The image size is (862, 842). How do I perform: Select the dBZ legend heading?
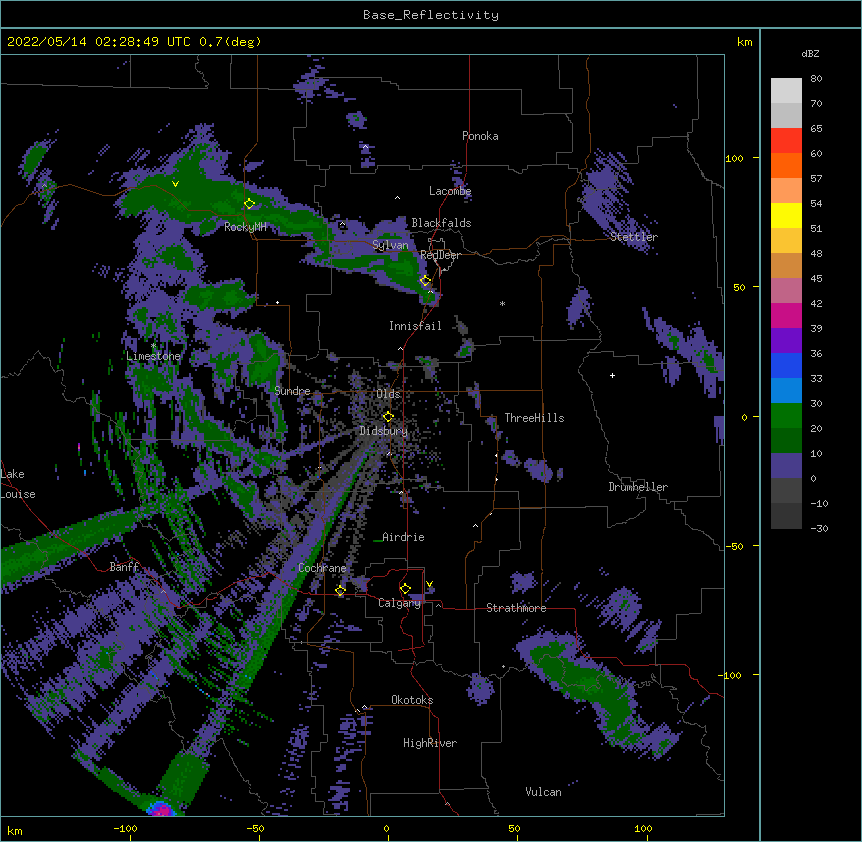tap(810, 54)
